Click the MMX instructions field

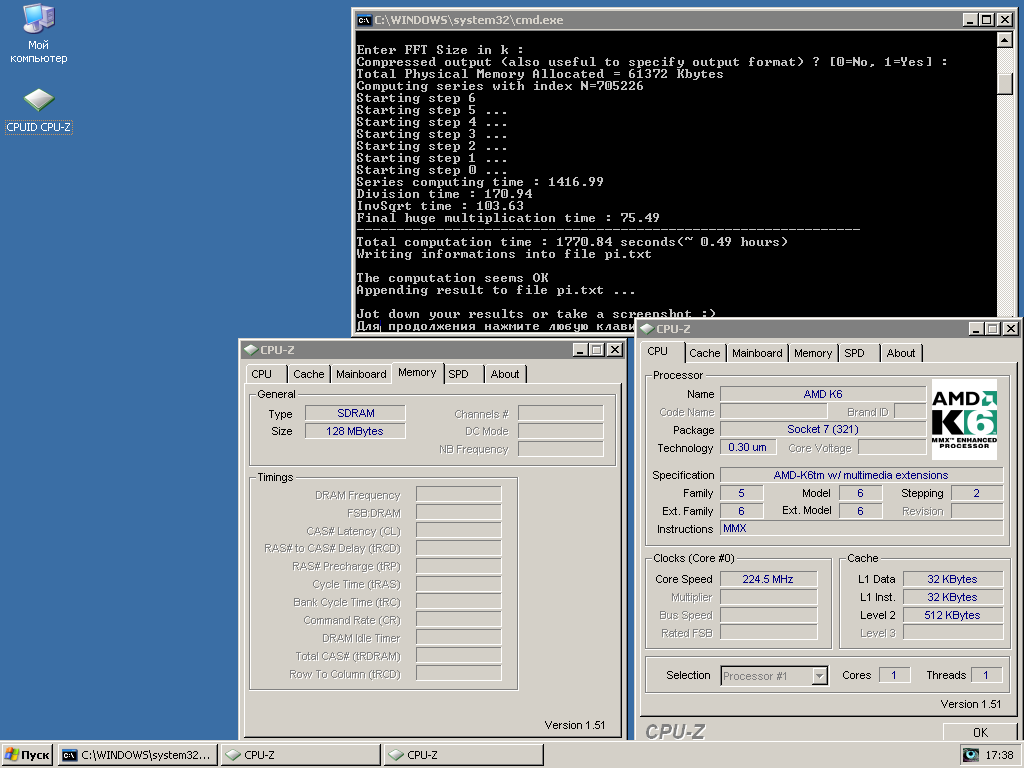click(861, 528)
